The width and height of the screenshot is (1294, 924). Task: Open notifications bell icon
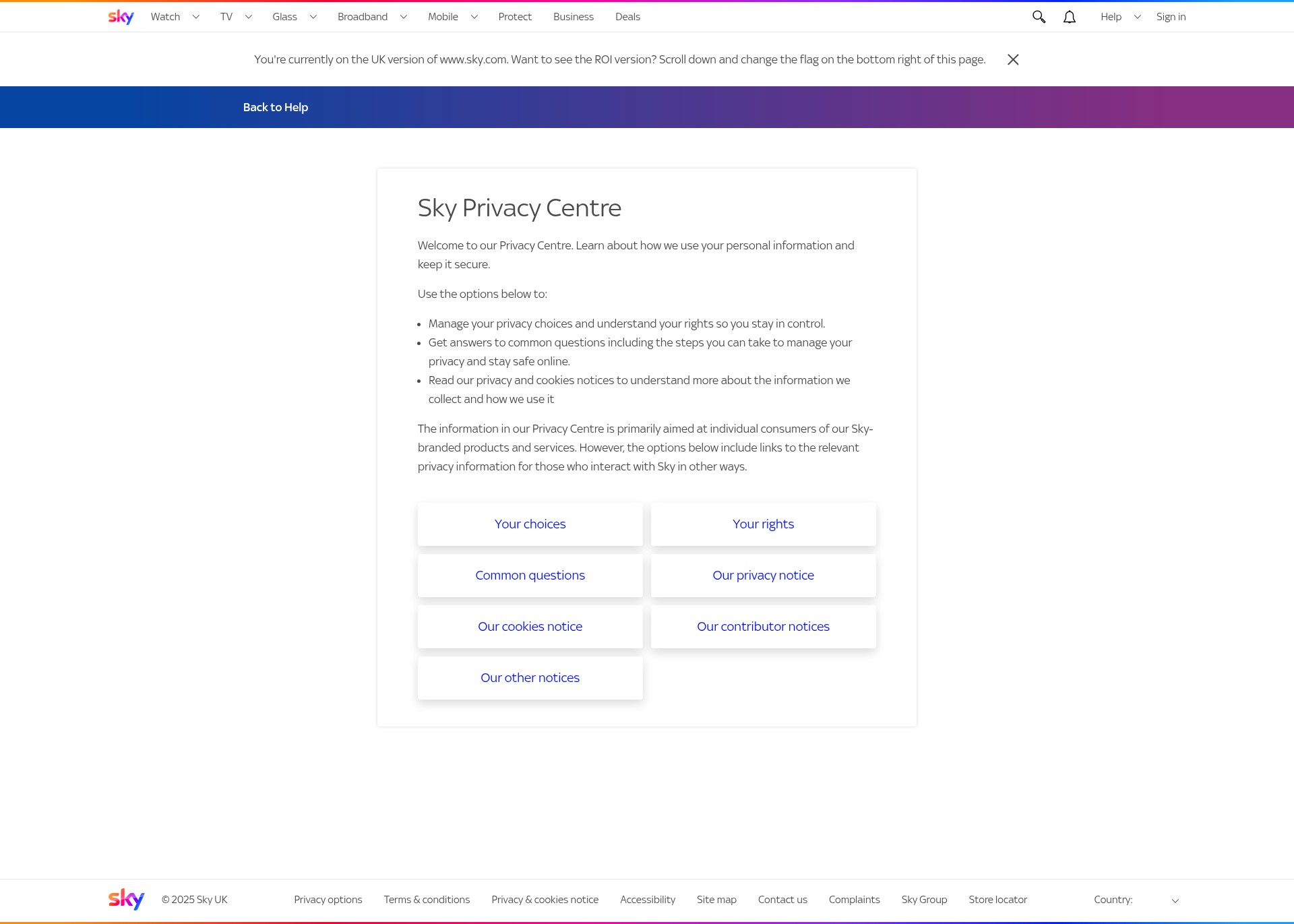pyautogui.click(x=1070, y=17)
